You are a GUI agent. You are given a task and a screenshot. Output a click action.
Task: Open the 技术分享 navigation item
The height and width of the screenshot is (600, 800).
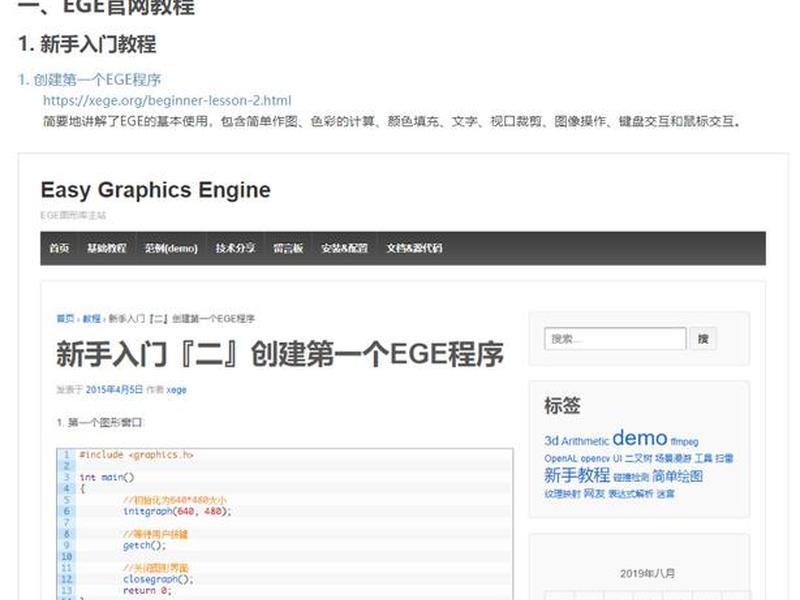click(235, 248)
